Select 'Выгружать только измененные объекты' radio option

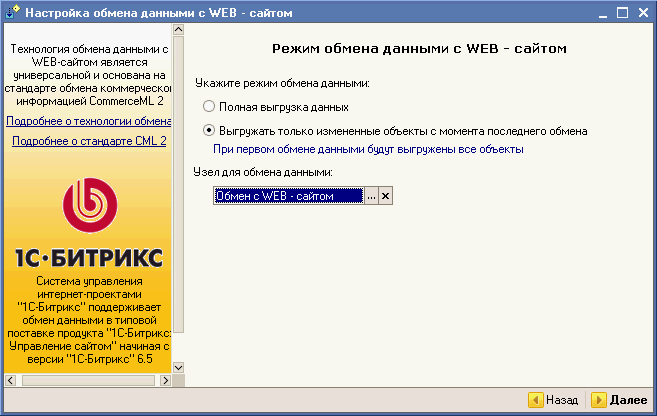coord(209,131)
